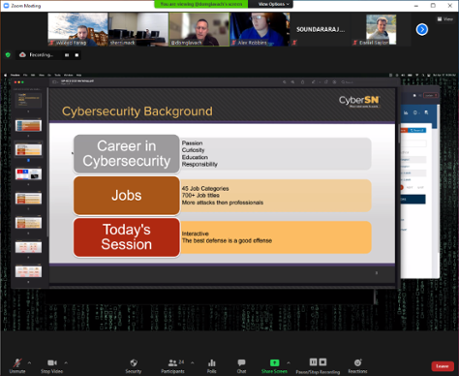The height and width of the screenshot is (376, 459).
Task: Expand arrow next to Participants
Action: coord(192,363)
